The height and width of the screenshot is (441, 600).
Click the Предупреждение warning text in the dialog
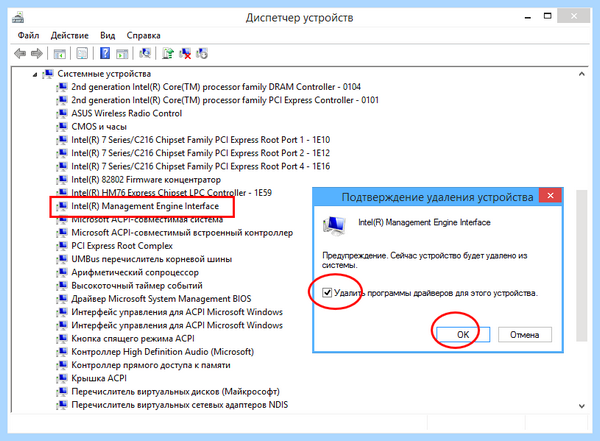[x=425, y=260]
